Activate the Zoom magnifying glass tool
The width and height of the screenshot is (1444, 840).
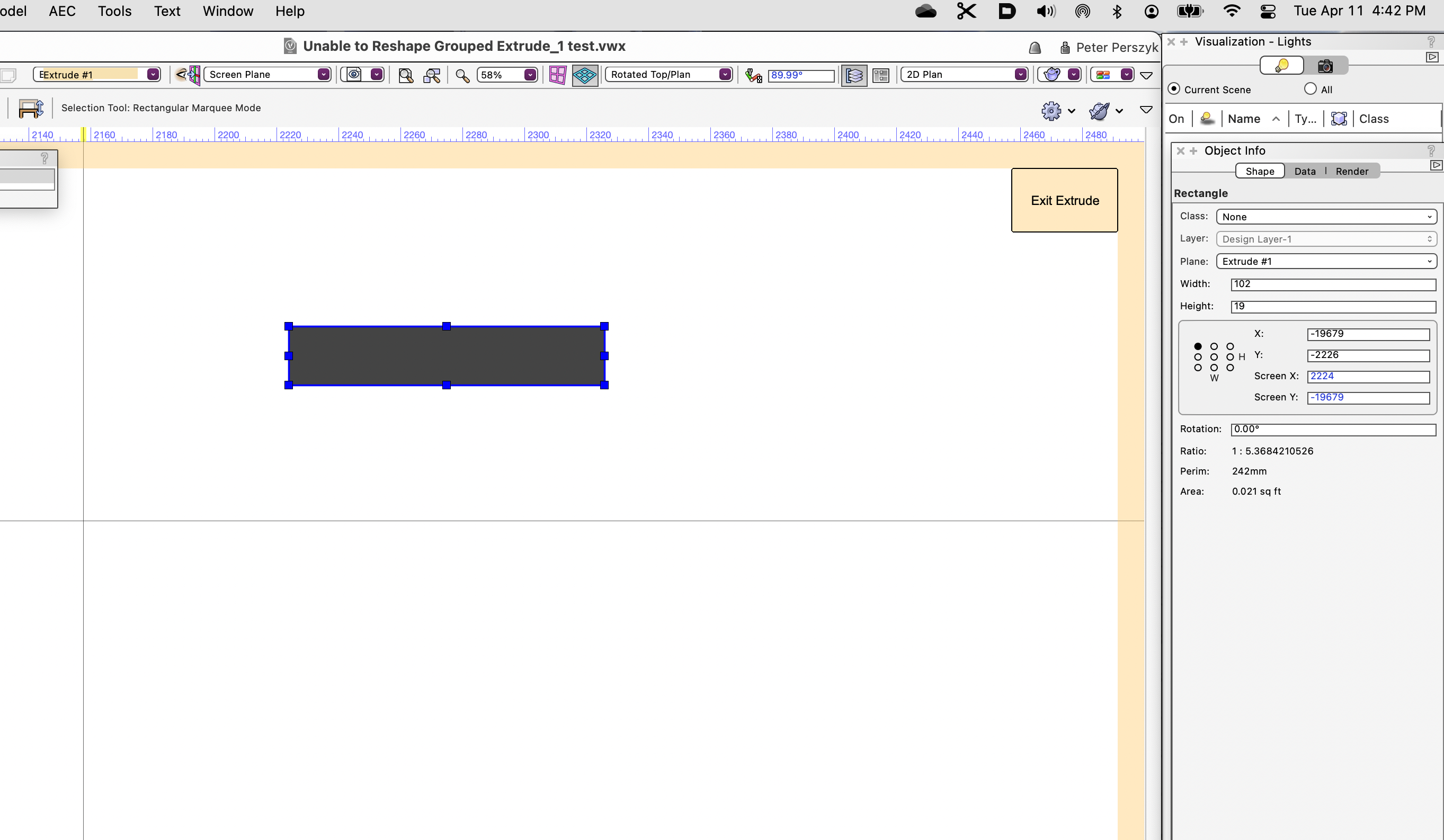click(462, 75)
